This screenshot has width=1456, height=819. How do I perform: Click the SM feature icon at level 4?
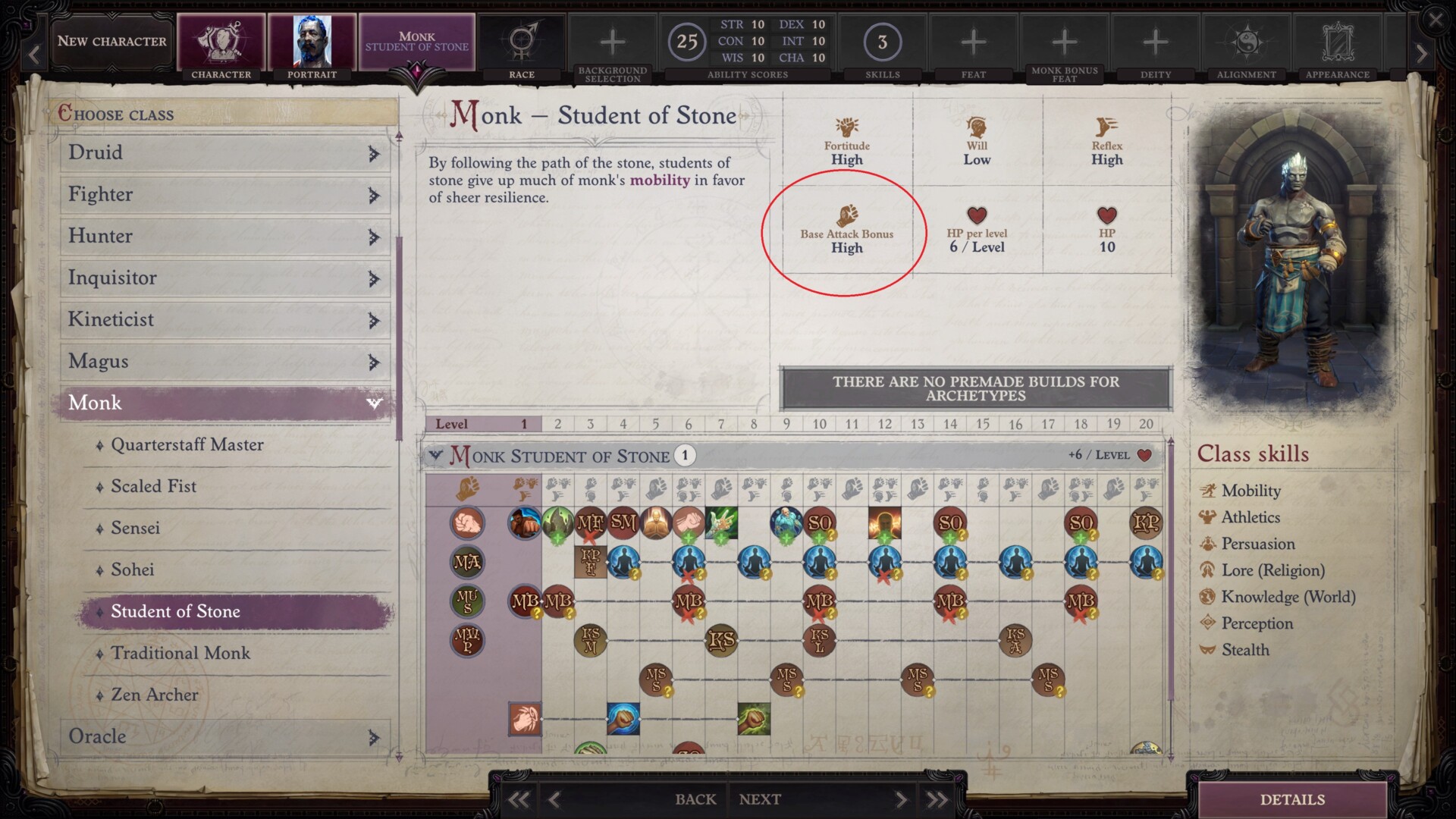pyautogui.click(x=623, y=522)
